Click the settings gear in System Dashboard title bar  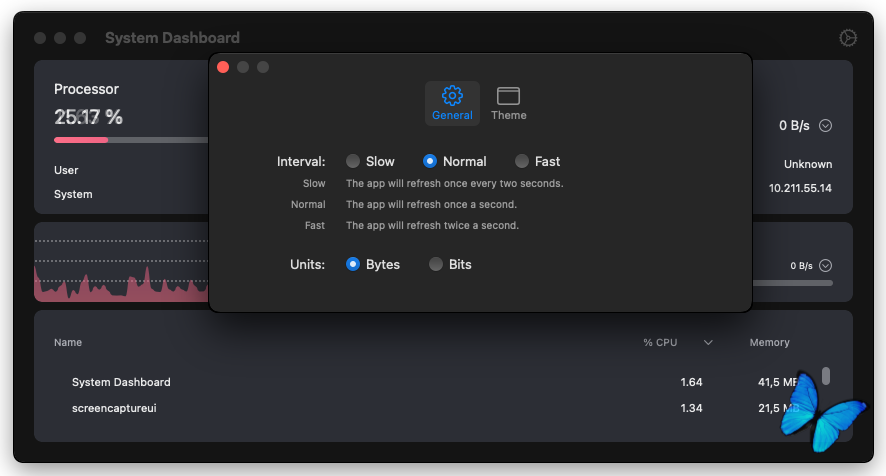[x=848, y=38]
